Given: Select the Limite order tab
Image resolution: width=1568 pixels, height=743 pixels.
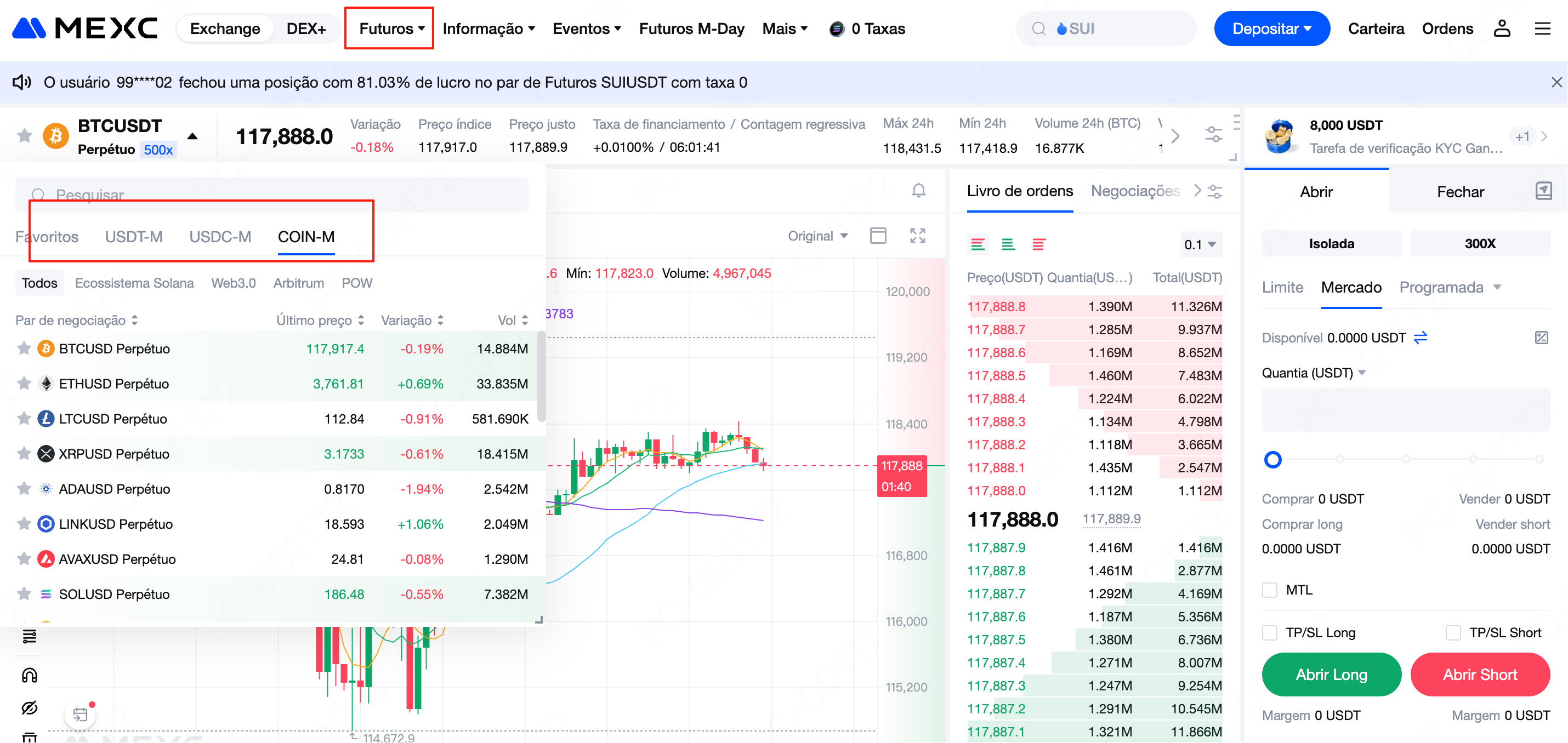Looking at the screenshot, I should tap(1282, 287).
